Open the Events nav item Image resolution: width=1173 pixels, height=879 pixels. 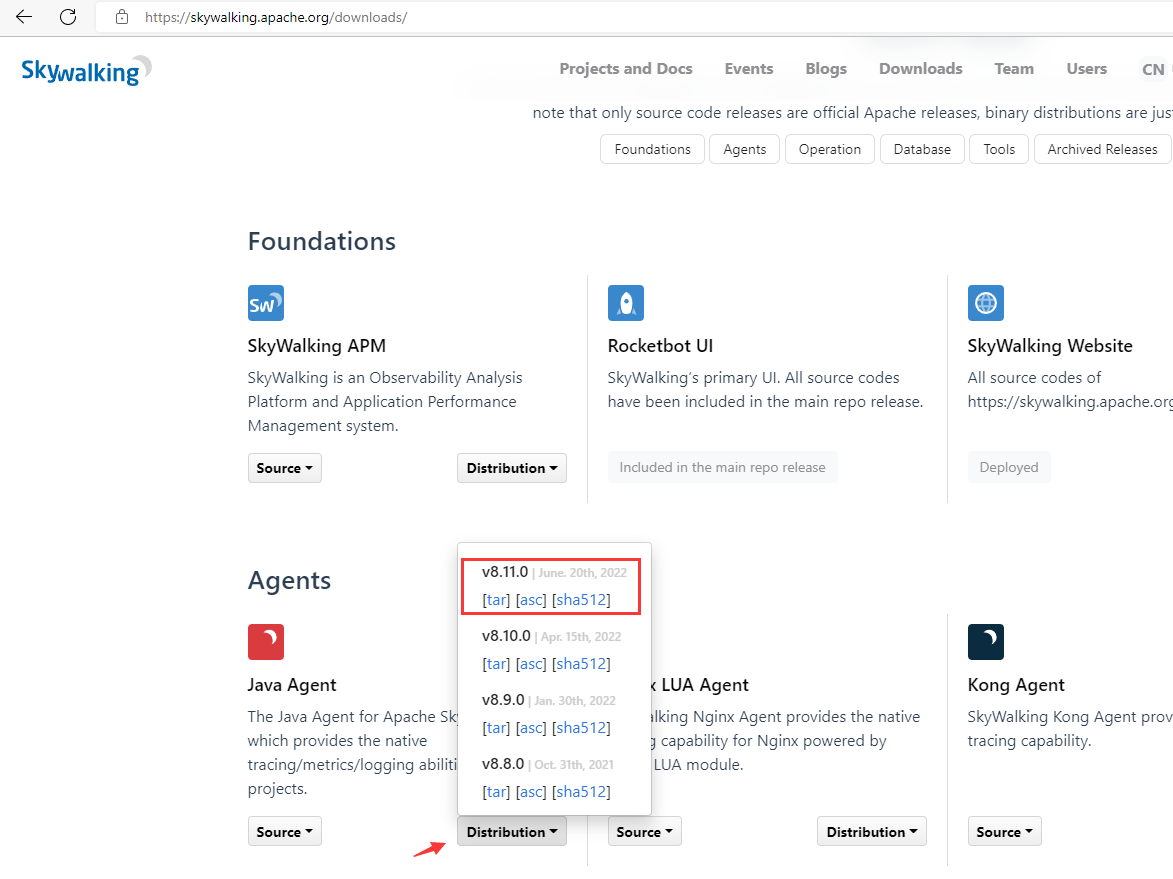(749, 69)
